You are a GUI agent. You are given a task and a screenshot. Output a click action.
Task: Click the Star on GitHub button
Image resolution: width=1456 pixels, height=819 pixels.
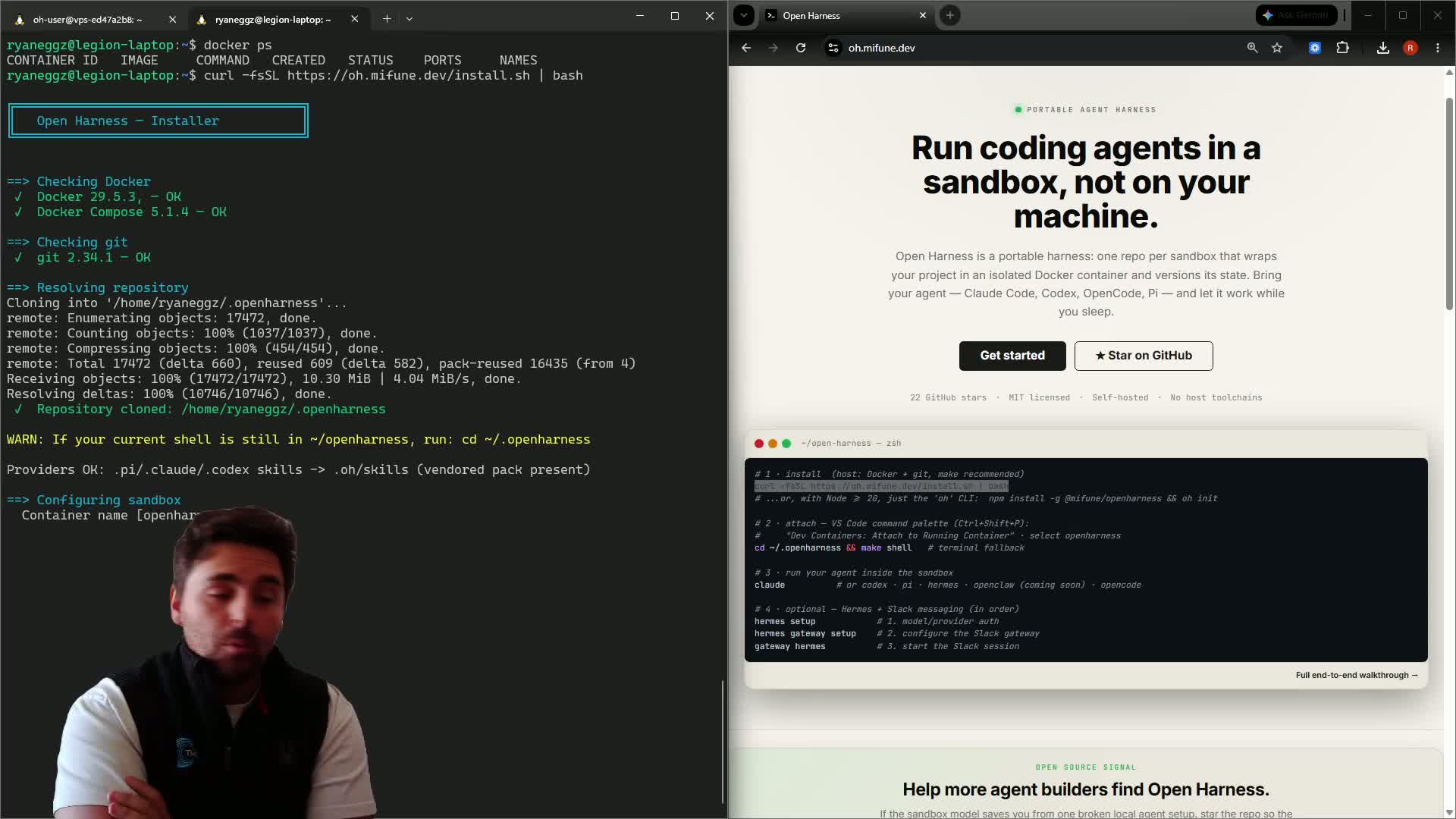[1144, 356]
